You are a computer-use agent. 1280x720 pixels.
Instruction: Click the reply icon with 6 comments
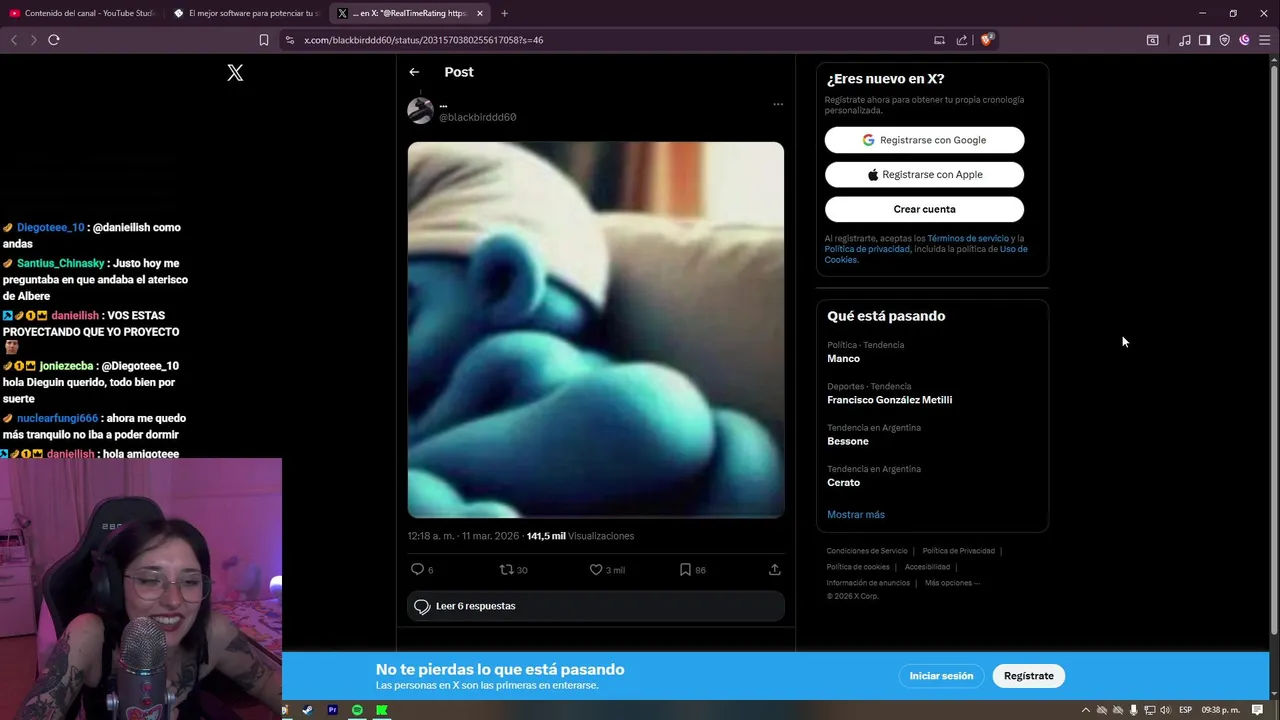417,569
